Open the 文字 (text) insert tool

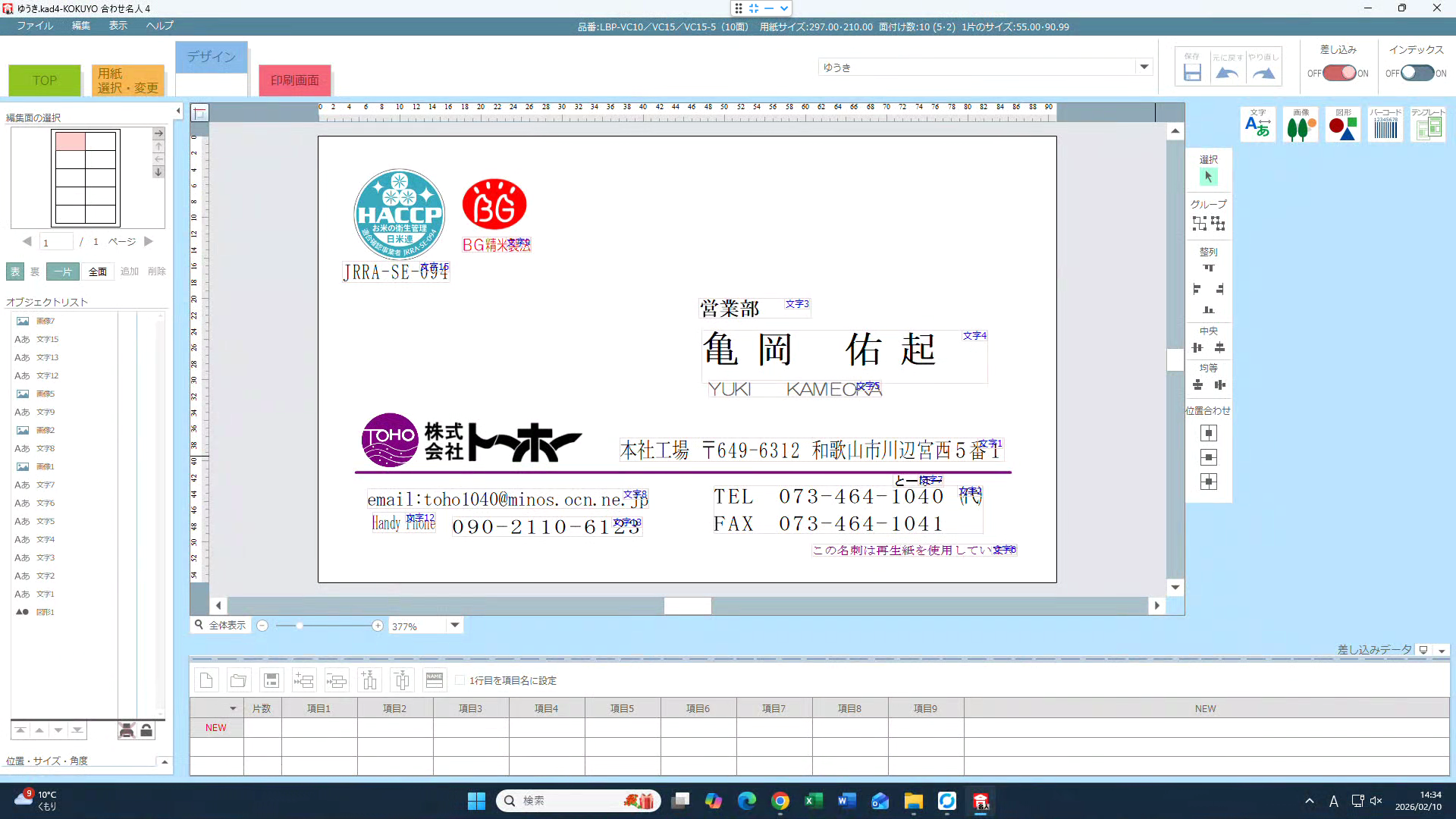click(1258, 124)
